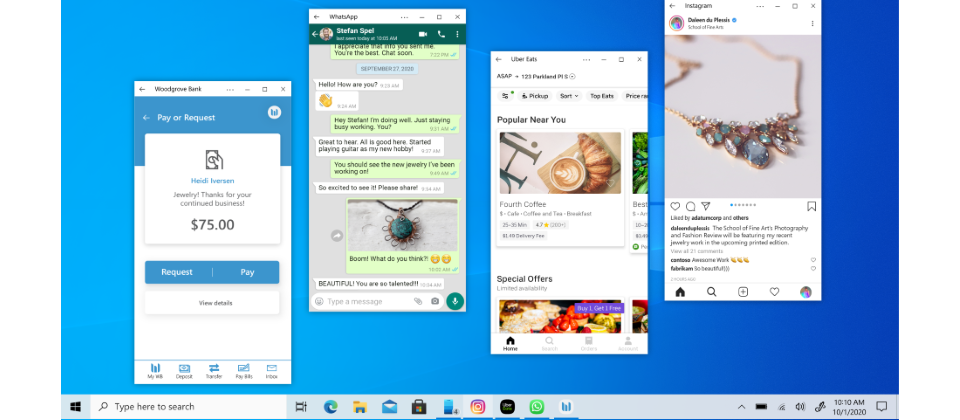Open camera from WhatsApp message bar
The image size is (960, 420).
435,301
